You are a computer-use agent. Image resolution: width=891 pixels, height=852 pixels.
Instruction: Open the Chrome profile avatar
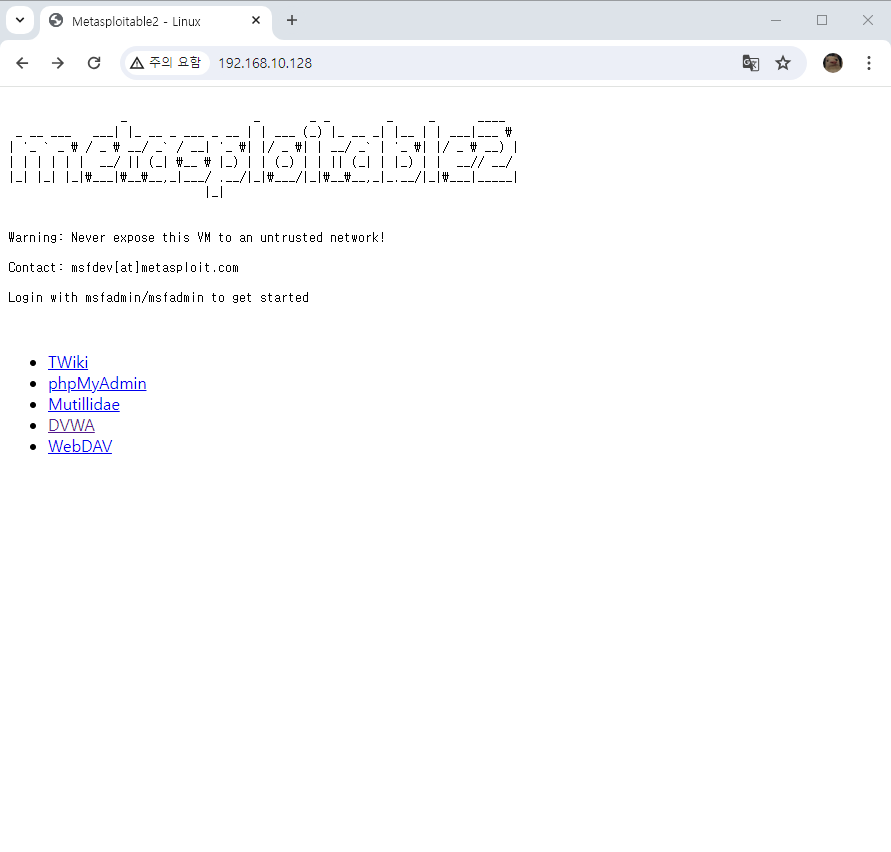pyautogui.click(x=832, y=63)
